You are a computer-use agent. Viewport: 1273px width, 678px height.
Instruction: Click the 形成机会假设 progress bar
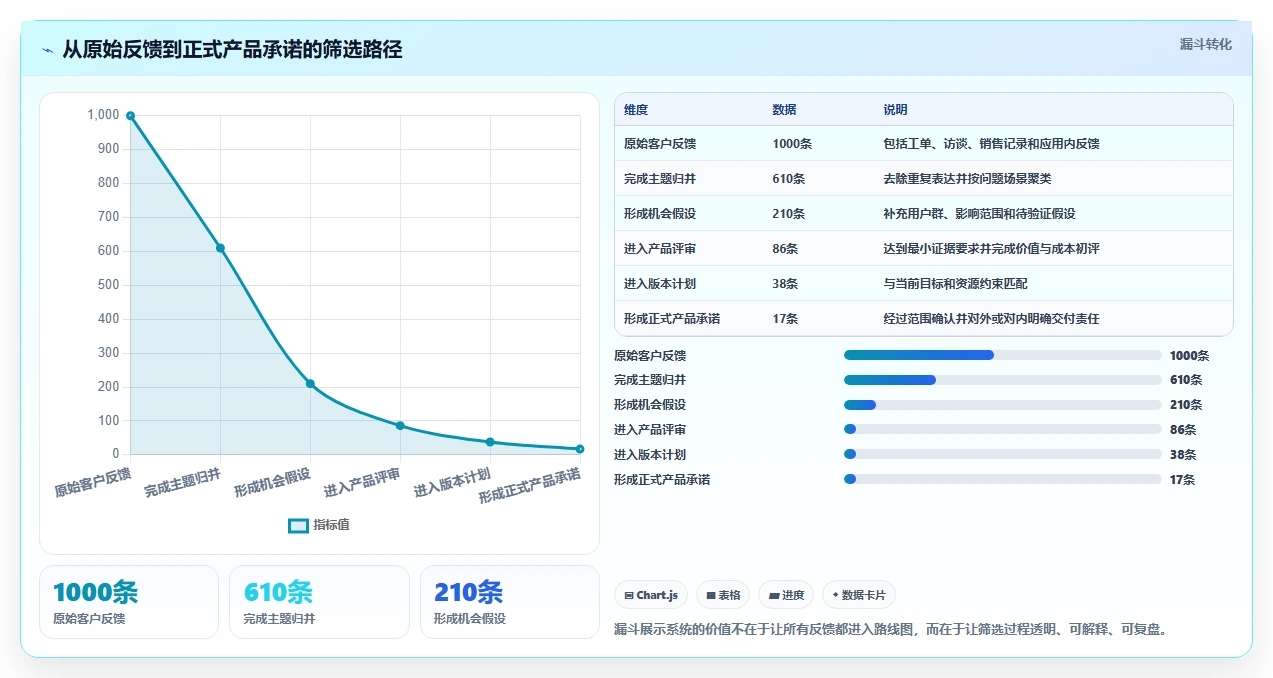(x=1003, y=405)
